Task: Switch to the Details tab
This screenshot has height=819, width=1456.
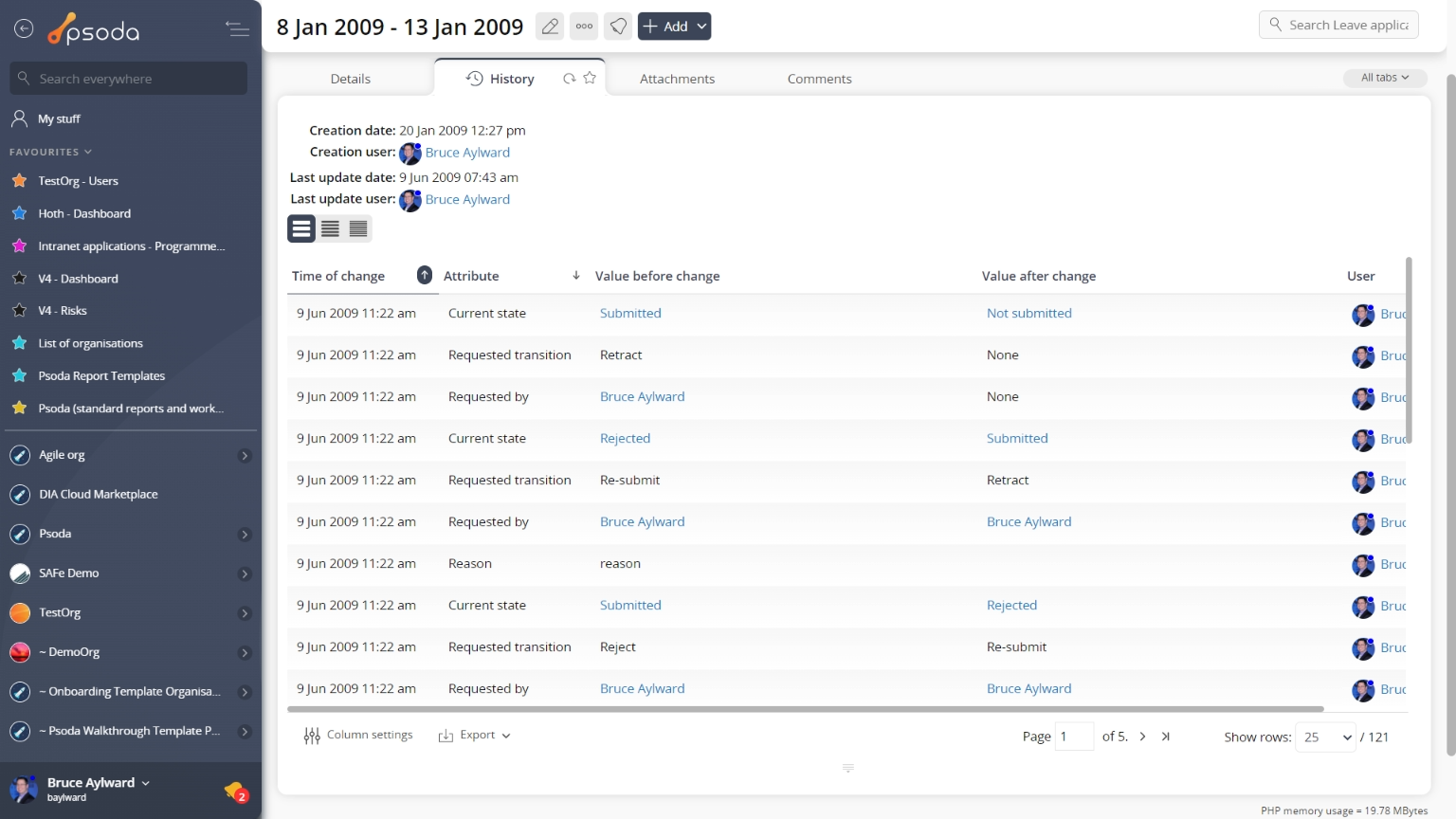Action: tap(351, 79)
